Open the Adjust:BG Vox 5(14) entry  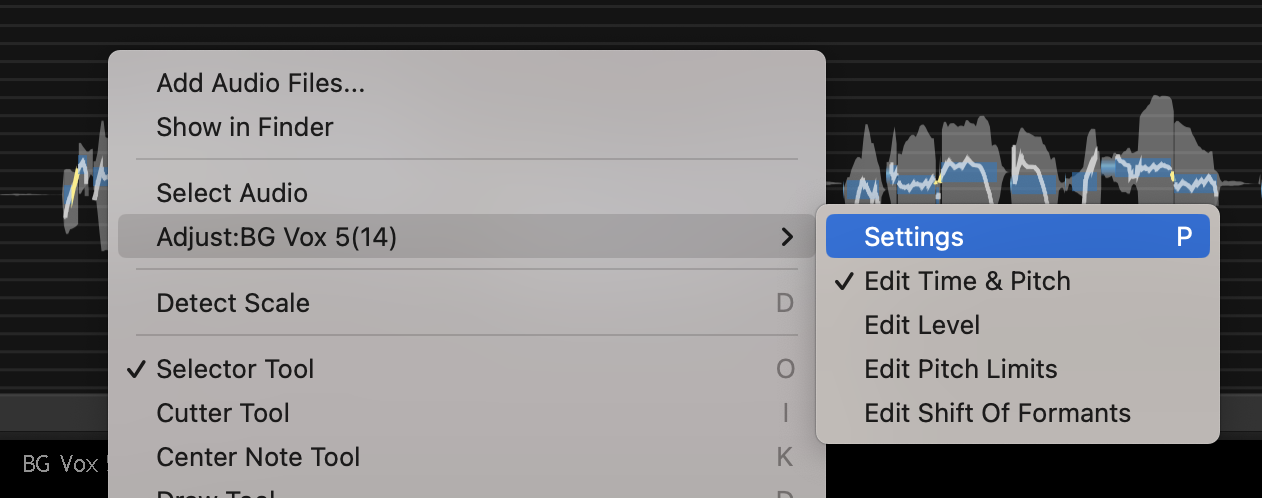point(467,237)
